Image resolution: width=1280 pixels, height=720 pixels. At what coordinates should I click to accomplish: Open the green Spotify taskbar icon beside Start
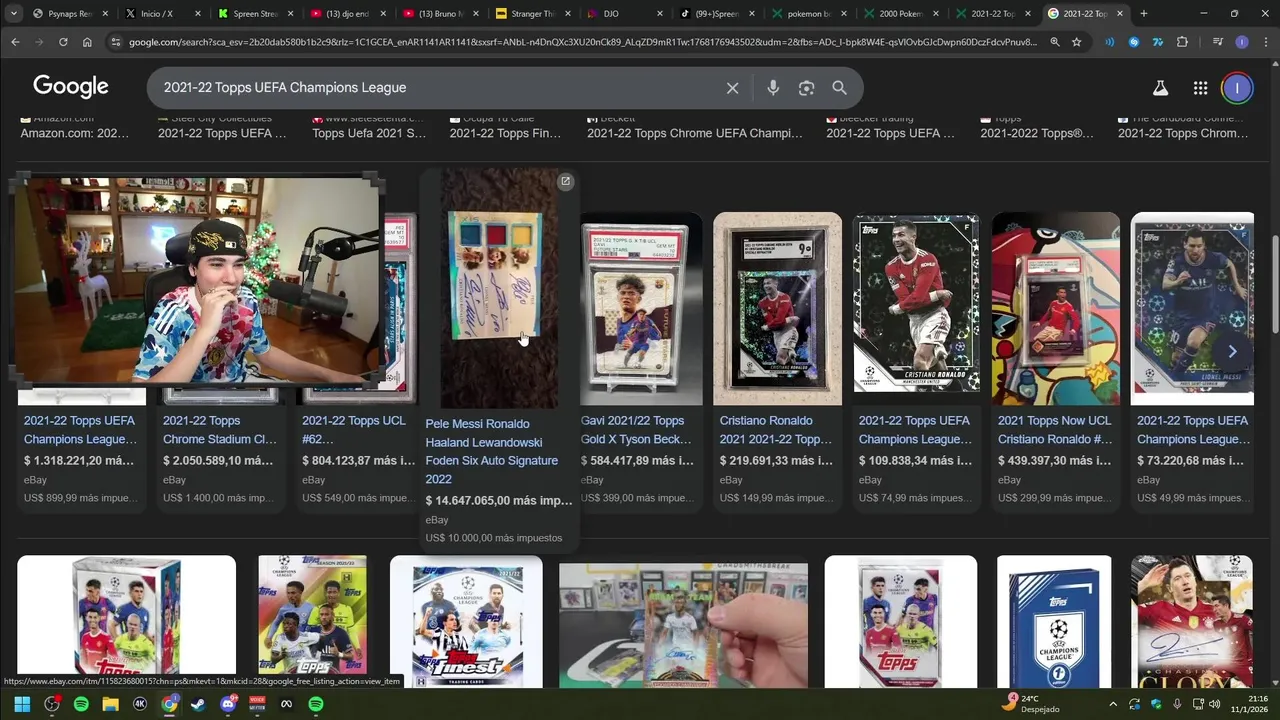pyautogui.click(x=81, y=704)
